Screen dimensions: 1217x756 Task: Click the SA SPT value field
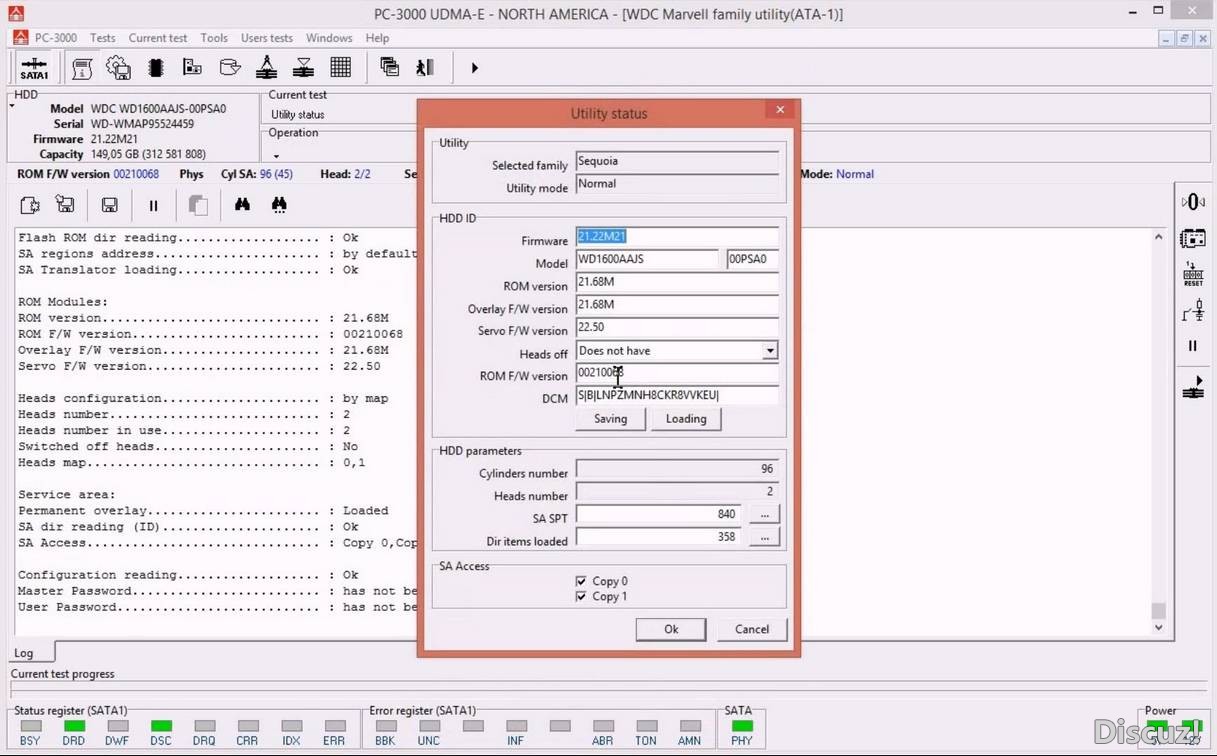point(659,514)
